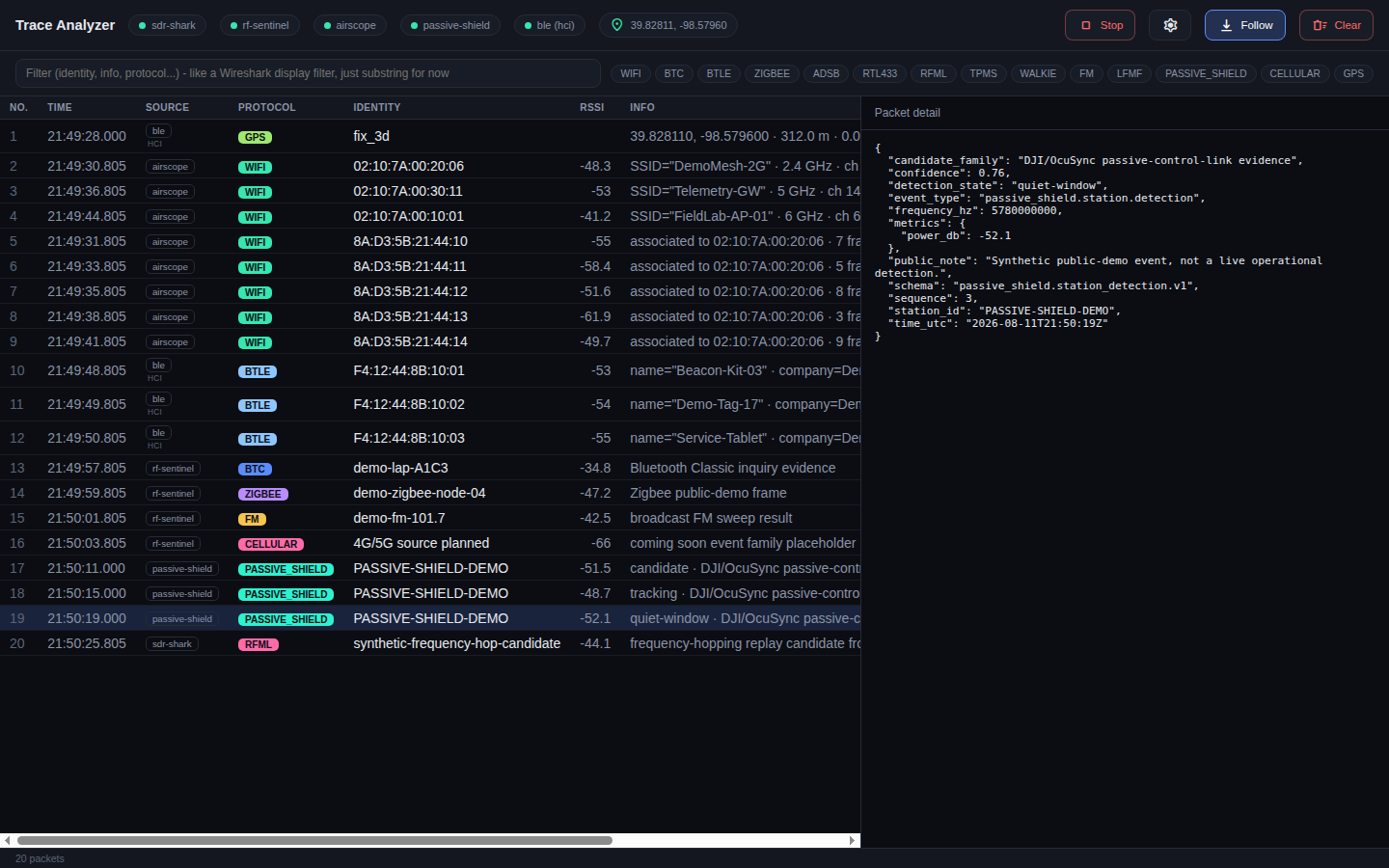Click the horizontal scrollbar thumb
This screenshot has width=1389, height=868.
click(x=314, y=840)
